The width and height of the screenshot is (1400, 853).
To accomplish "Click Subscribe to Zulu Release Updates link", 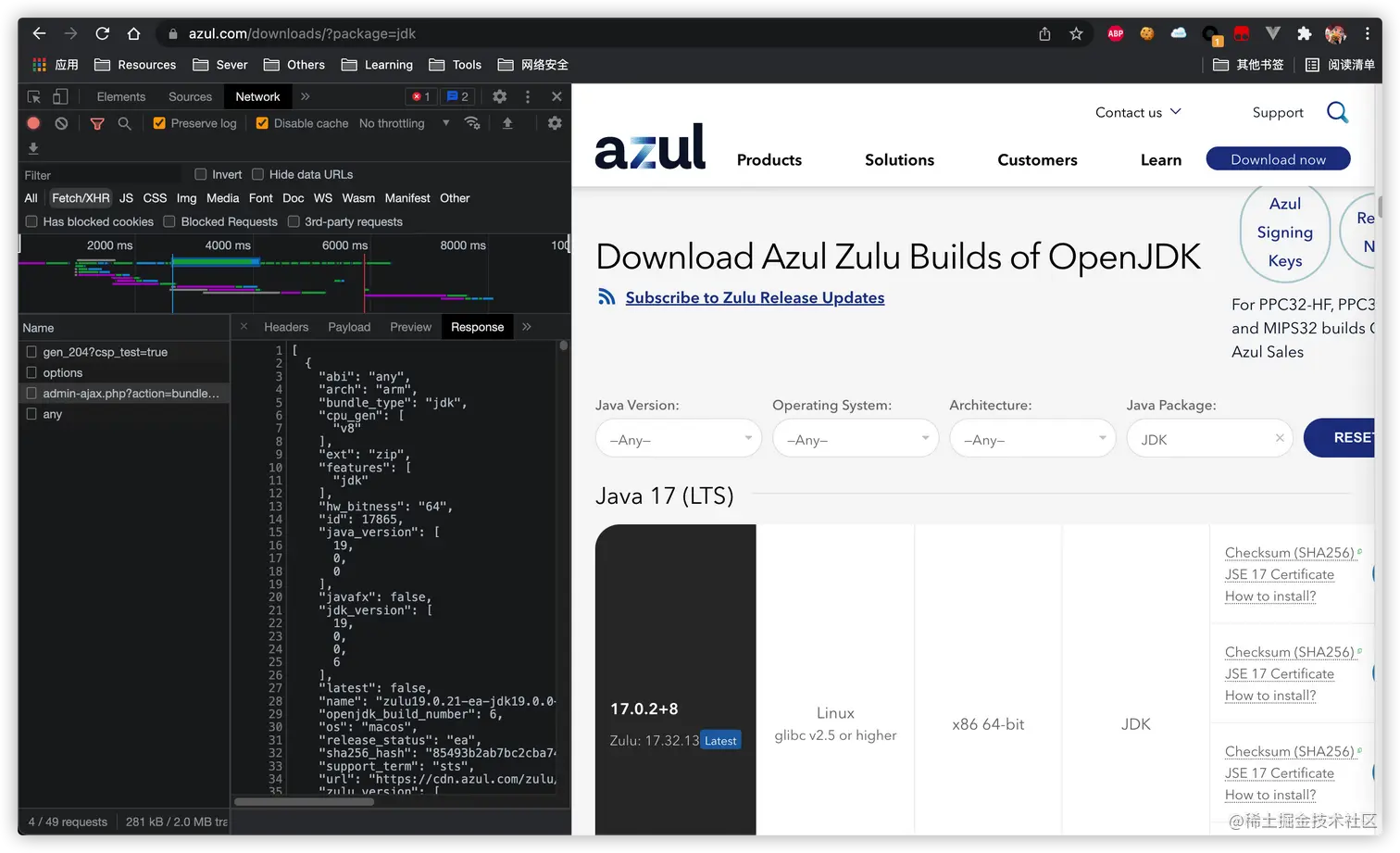I will [x=755, y=297].
